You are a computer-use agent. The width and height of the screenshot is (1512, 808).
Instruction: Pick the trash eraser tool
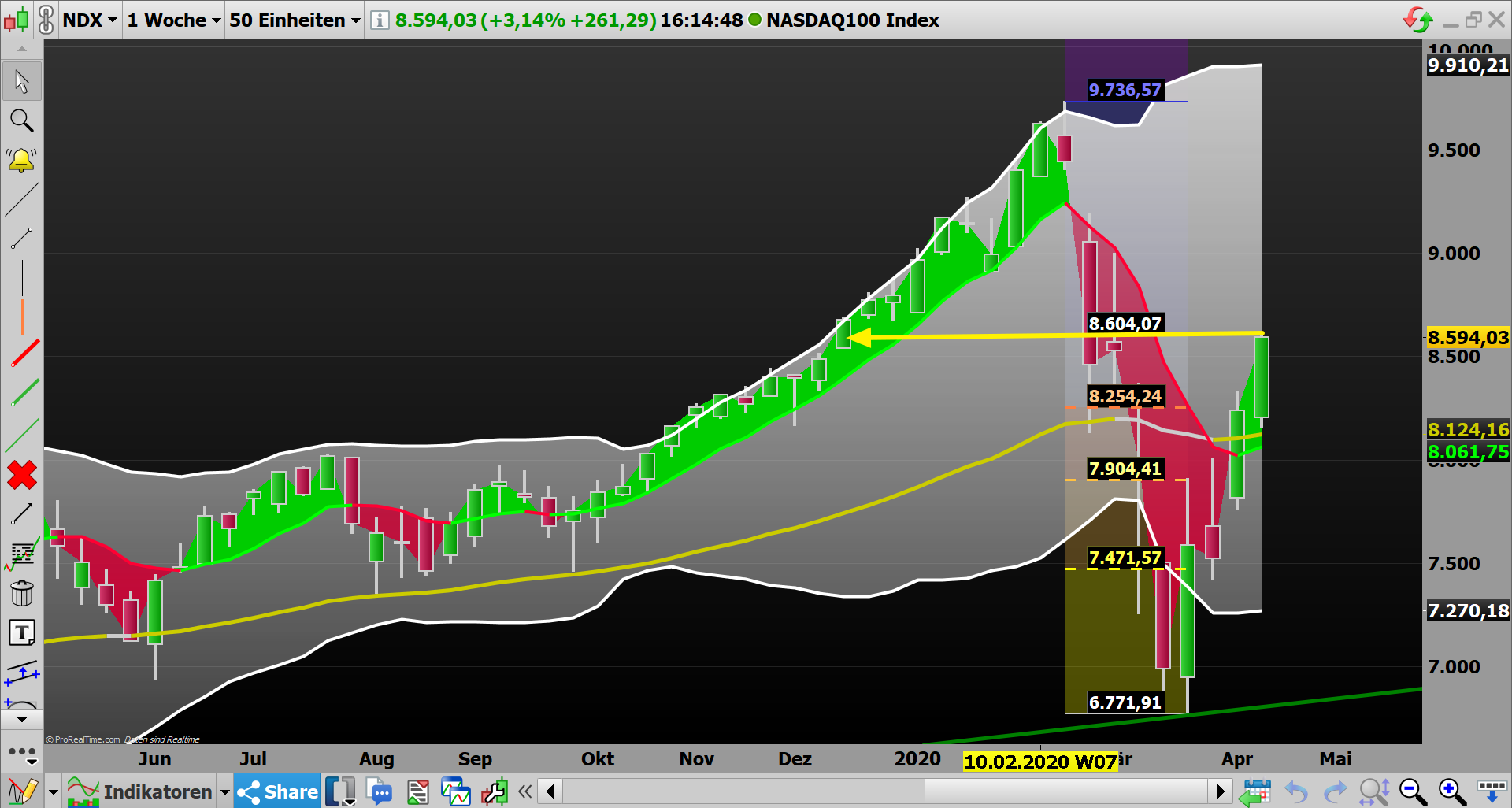22,593
